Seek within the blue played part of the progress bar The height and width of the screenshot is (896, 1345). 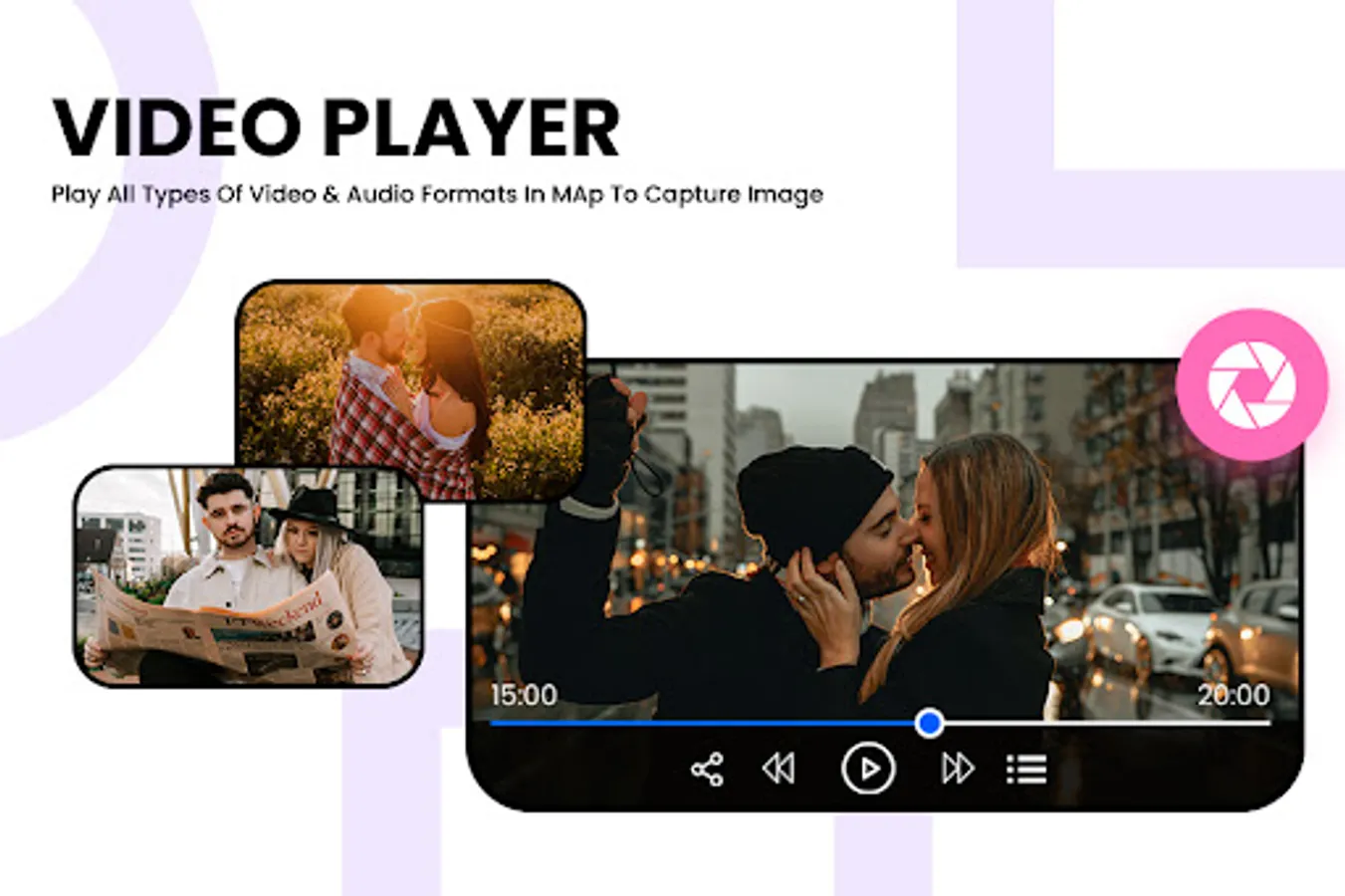click(x=703, y=723)
